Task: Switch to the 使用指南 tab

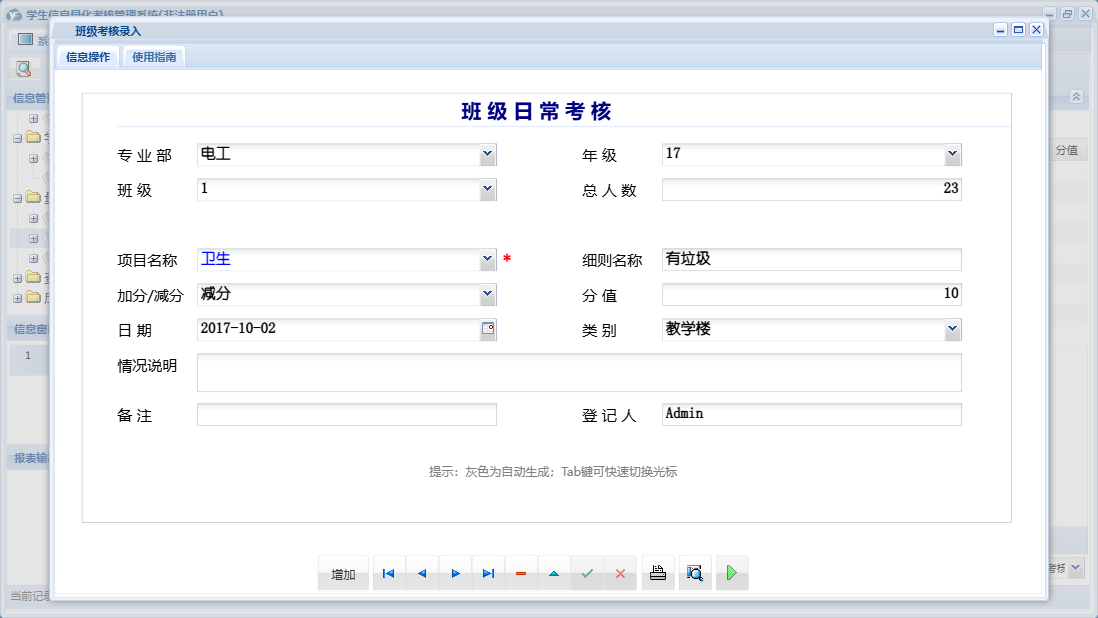Action: (x=153, y=57)
